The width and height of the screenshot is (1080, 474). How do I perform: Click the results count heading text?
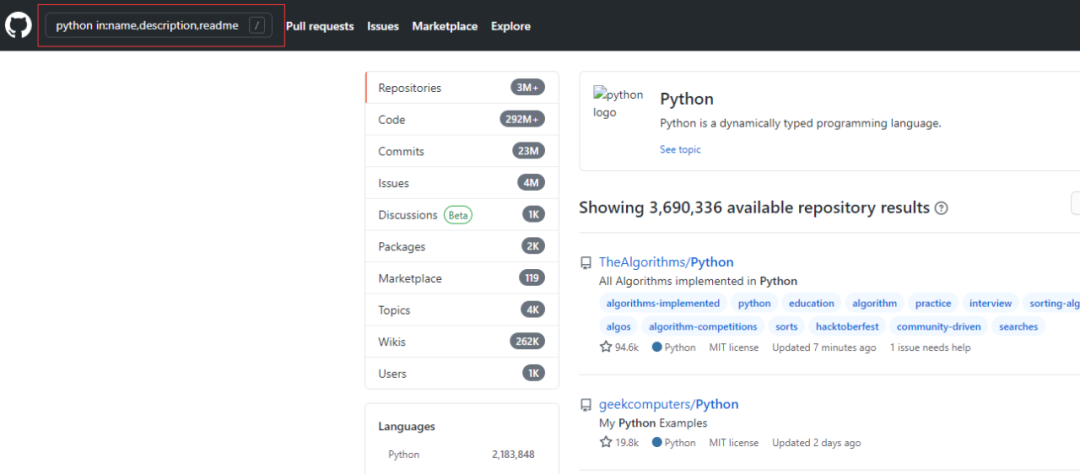754,207
